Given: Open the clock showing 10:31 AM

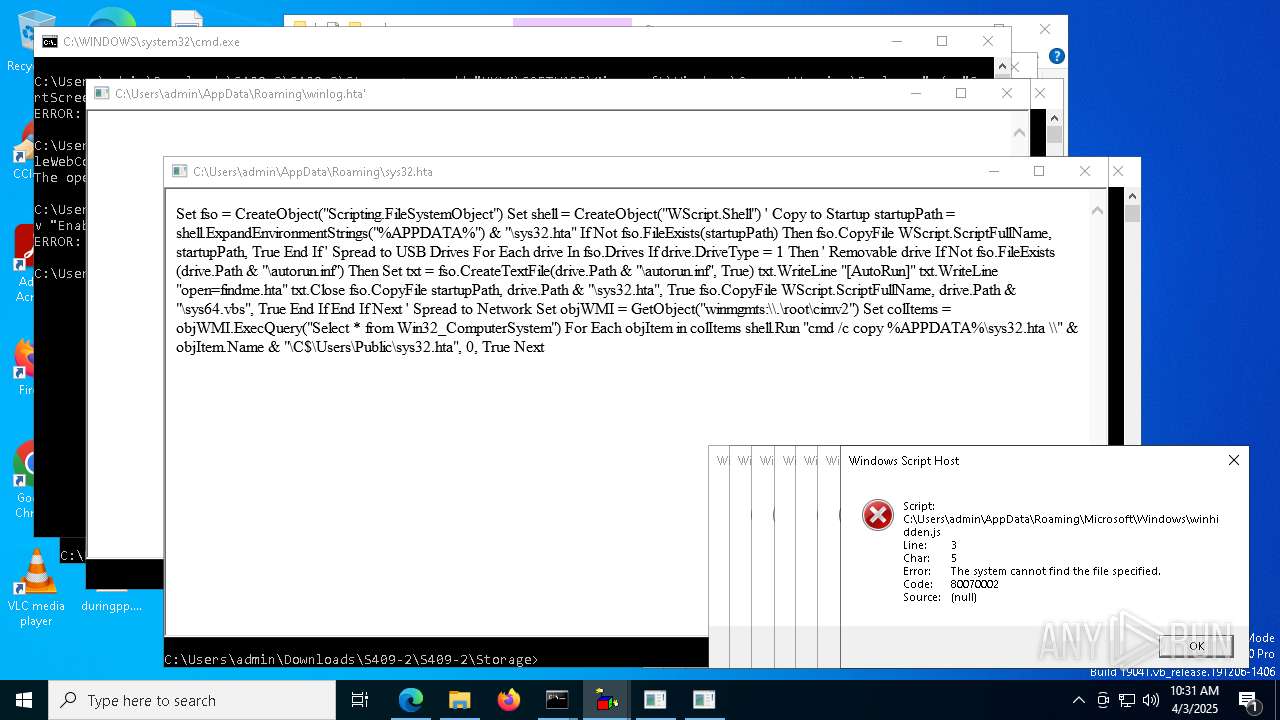Looking at the screenshot, I should point(1194,700).
